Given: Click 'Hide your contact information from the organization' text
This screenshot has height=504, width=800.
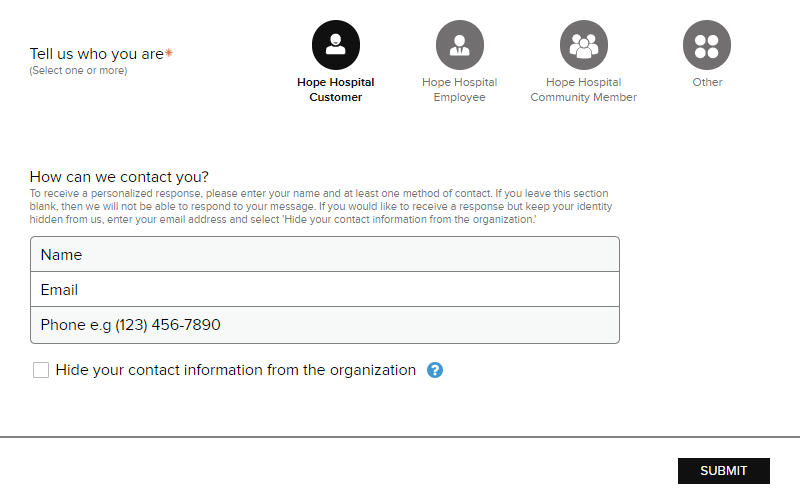Looking at the screenshot, I should tap(236, 370).
